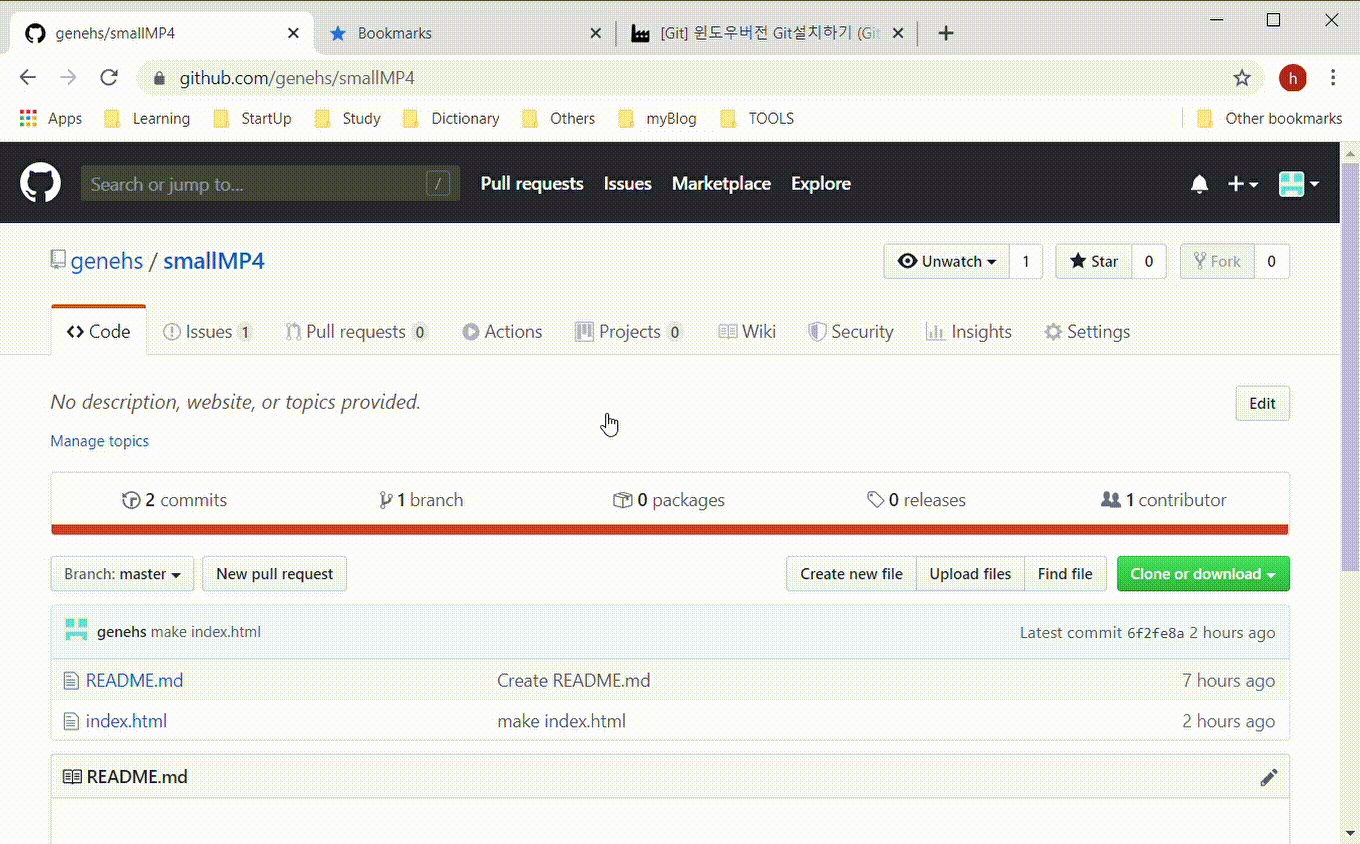Switch to the Settings tab

1087,331
